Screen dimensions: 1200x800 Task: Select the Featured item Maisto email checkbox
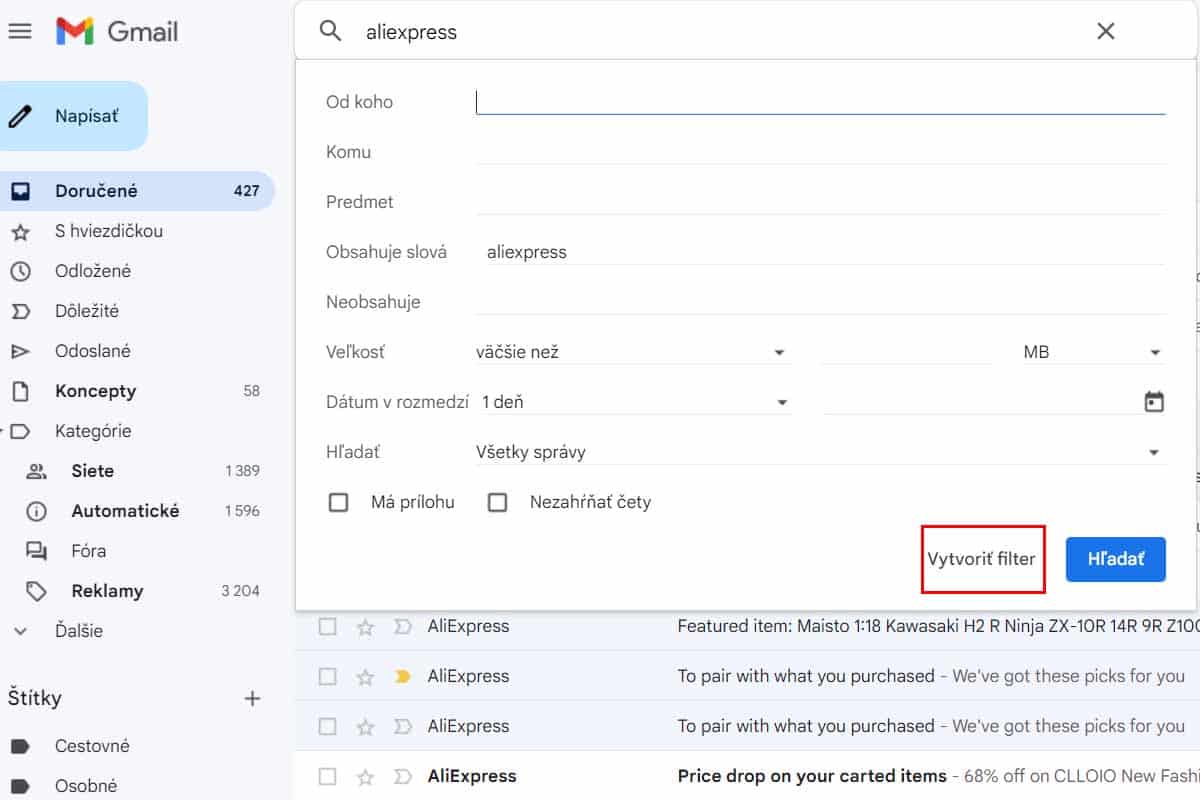tap(327, 626)
